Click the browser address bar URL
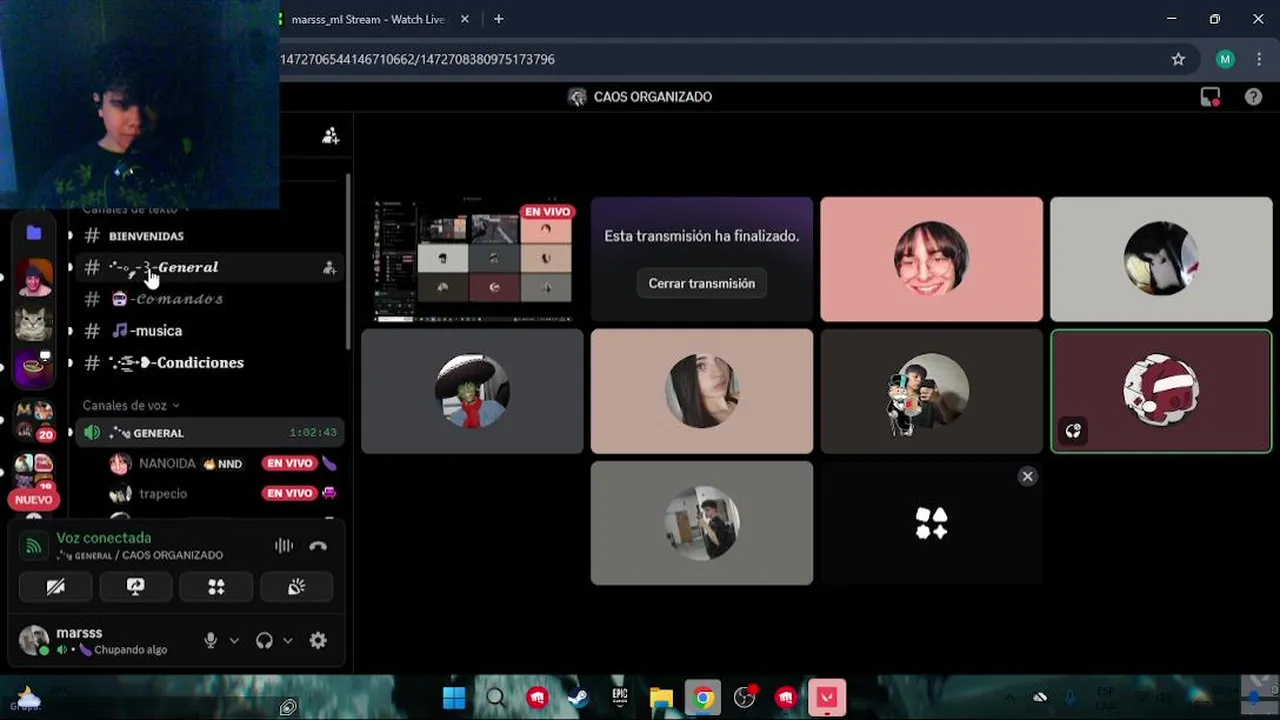 (x=417, y=59)
